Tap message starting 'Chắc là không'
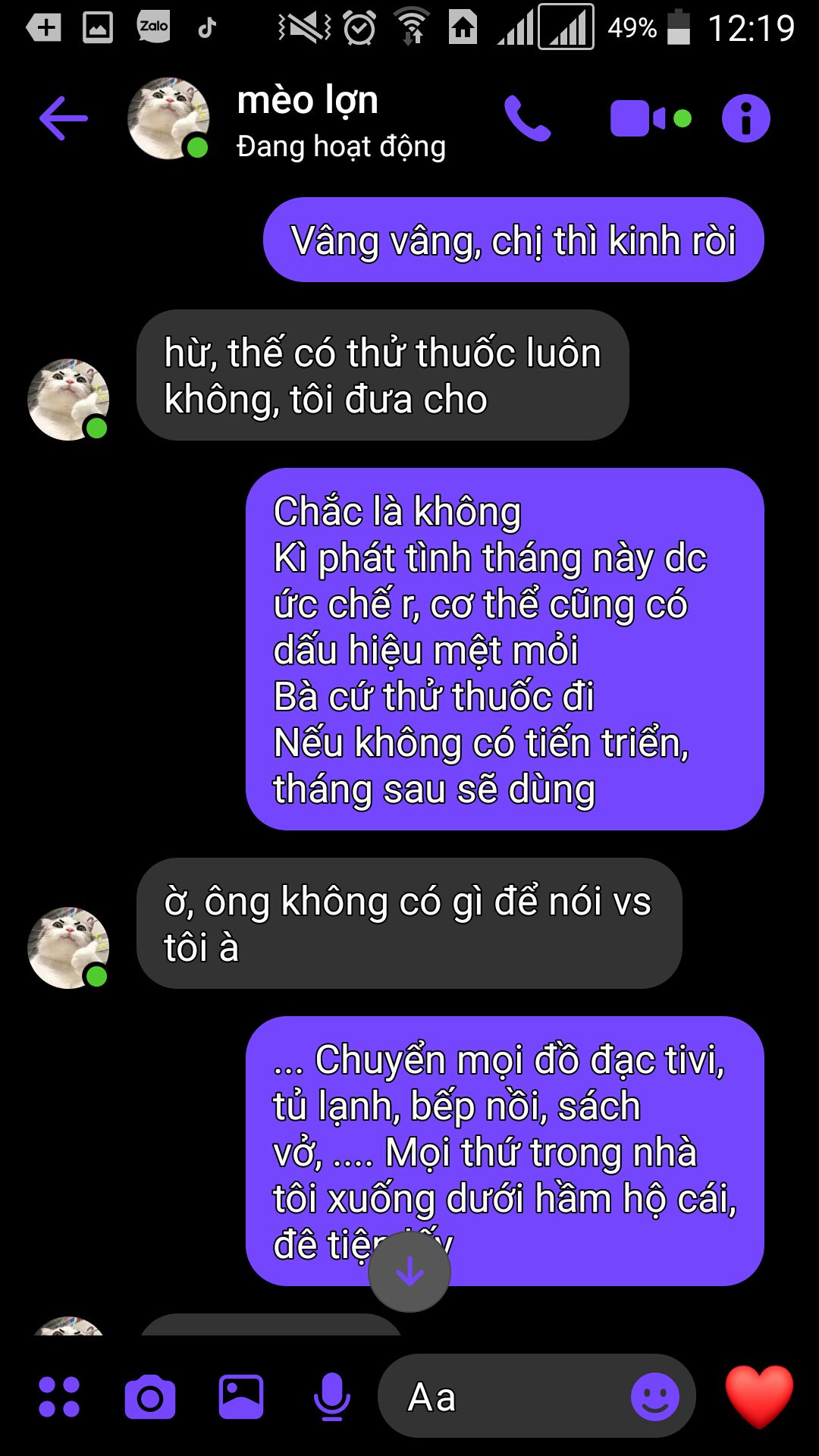The height and width of the screenshot is (1456, 819). click(505, 649)
